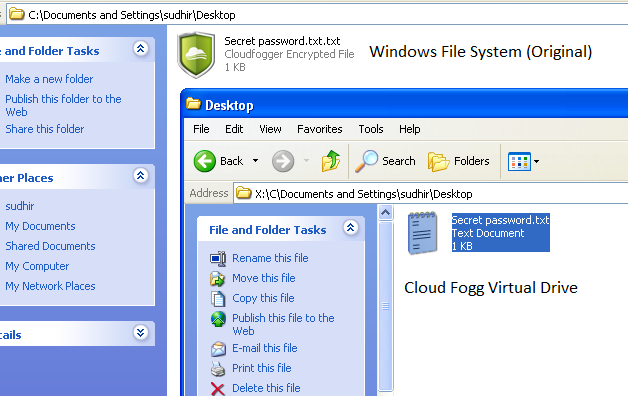
Task: Click Share this folder link
Action: pyautogui.click(x=45, y=129)
